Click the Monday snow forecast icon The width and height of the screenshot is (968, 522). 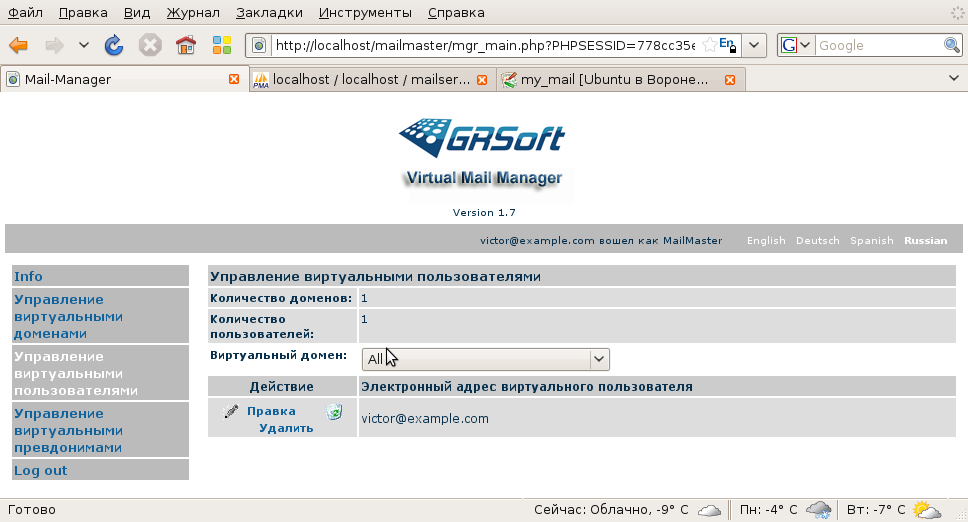tap(819, 510)
